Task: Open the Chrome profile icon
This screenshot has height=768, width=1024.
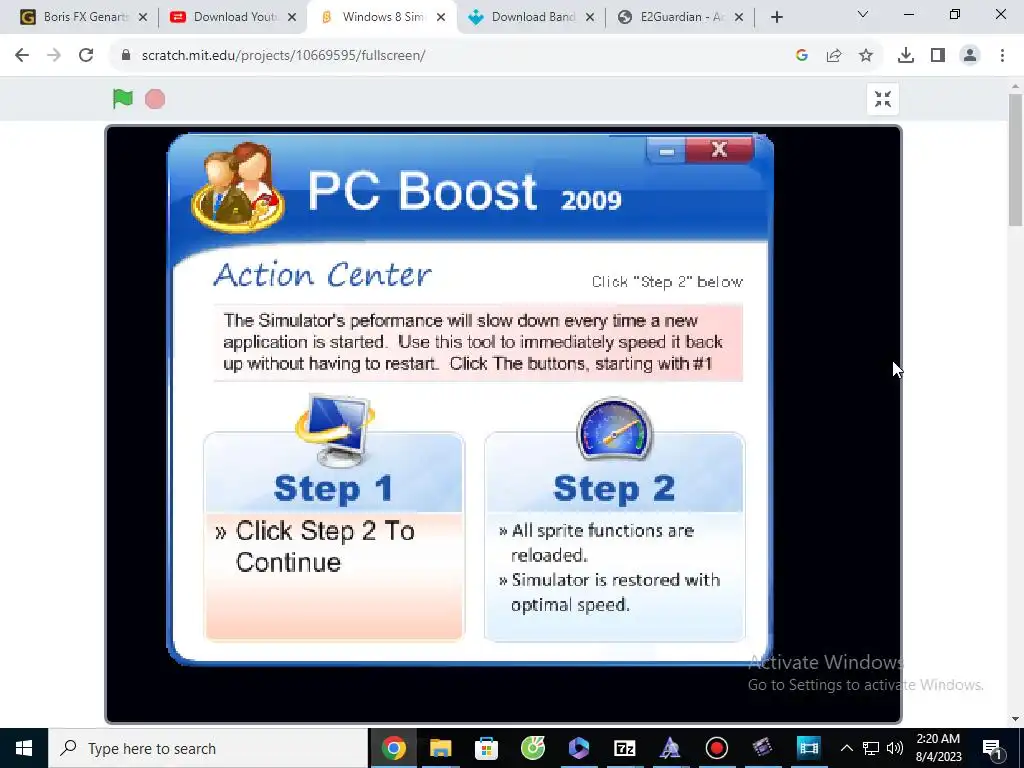Action: (970, 56)
